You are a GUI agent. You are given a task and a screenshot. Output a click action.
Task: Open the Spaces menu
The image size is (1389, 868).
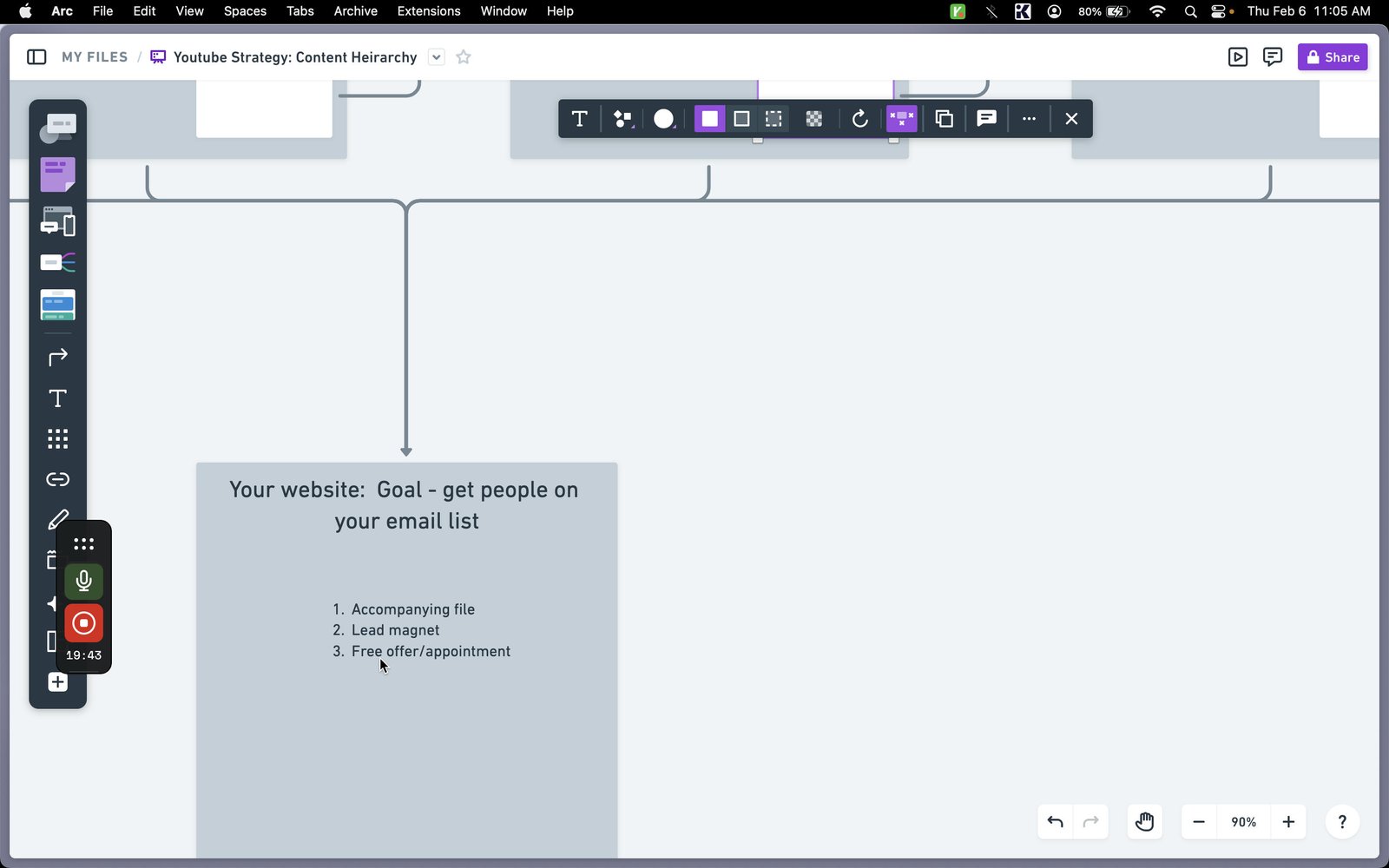click(245, 11)
